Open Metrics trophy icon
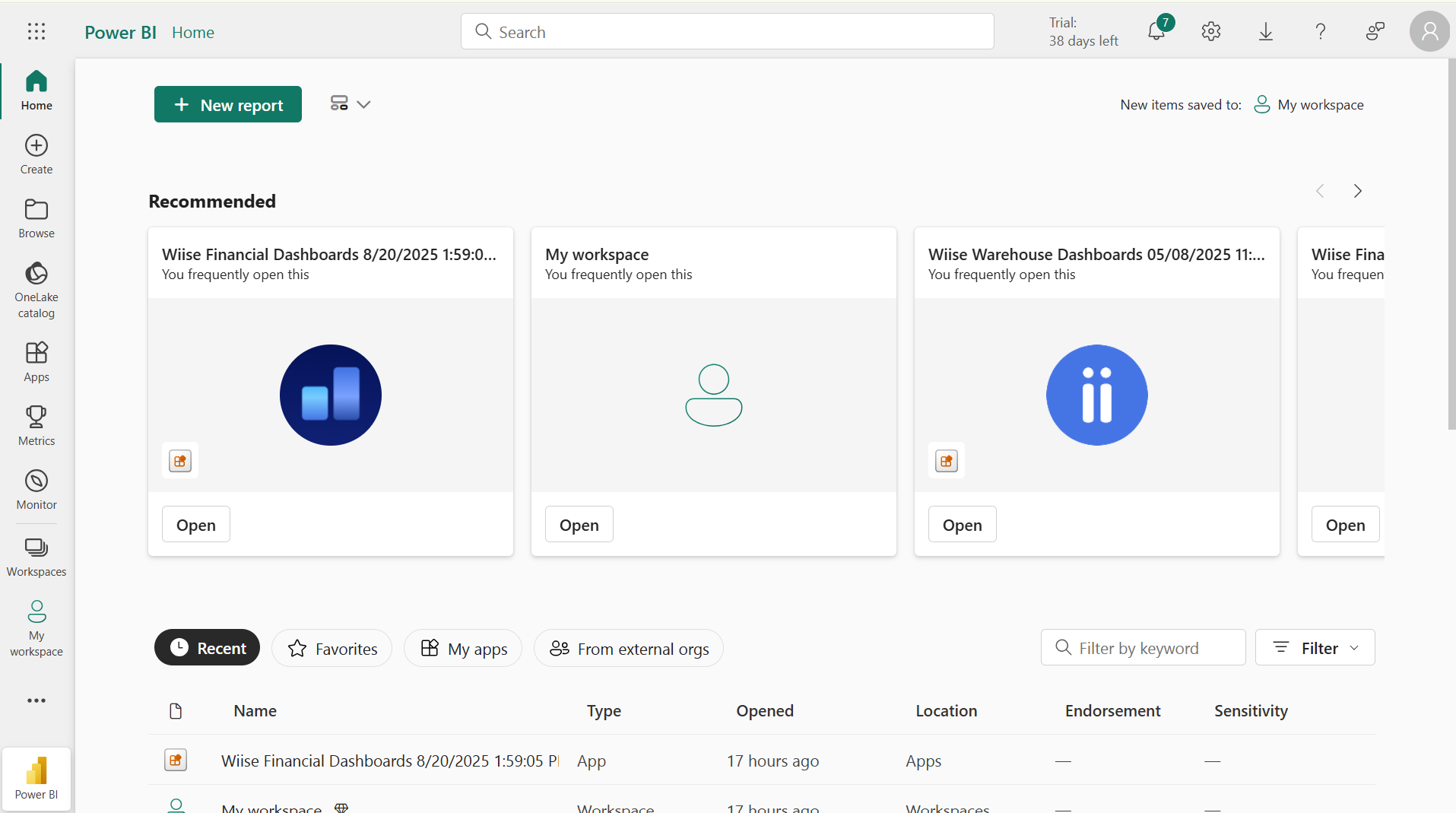The width and height of the screenshot is (1456, 813). (36, 425)
